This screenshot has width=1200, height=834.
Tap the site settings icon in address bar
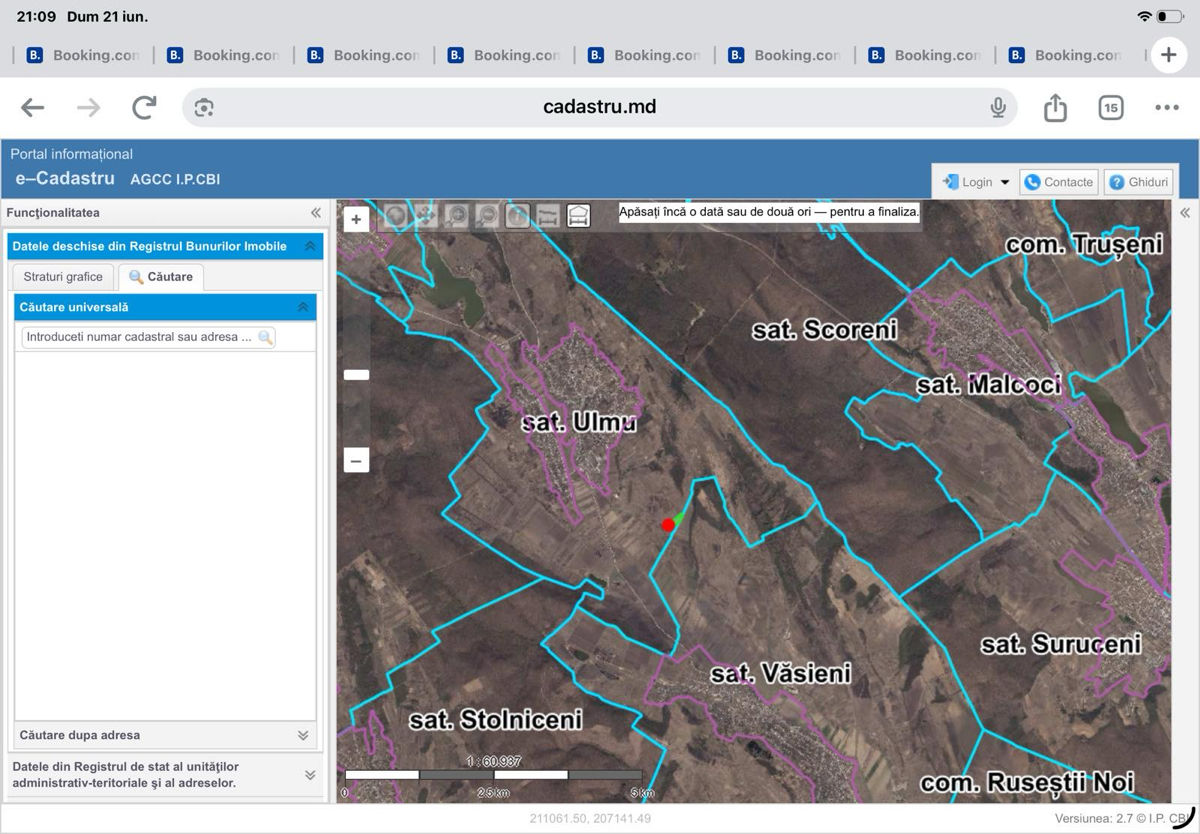[x=204, y=108]
